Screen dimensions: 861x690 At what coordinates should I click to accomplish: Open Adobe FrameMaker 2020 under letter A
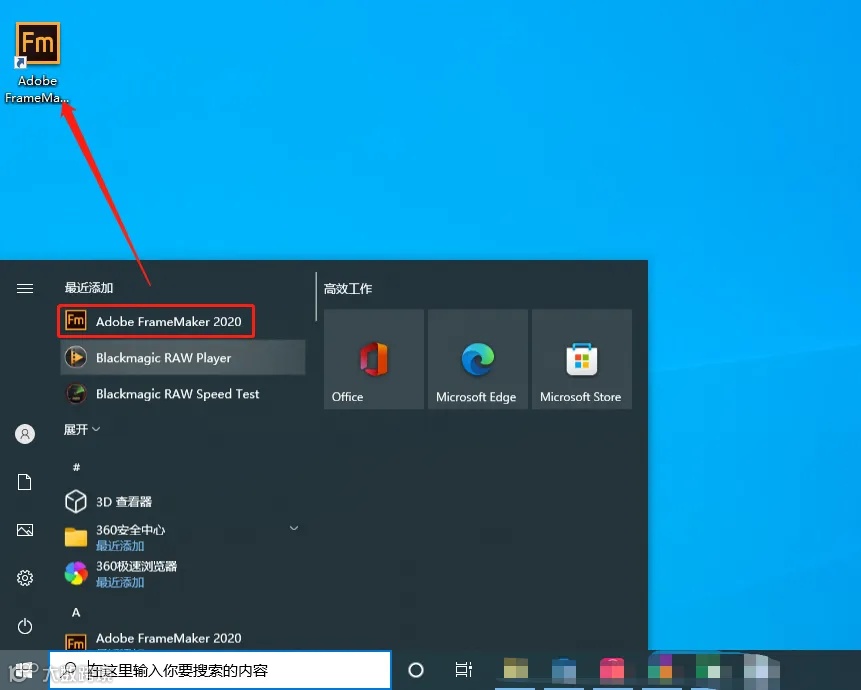[x=182, y=639]
